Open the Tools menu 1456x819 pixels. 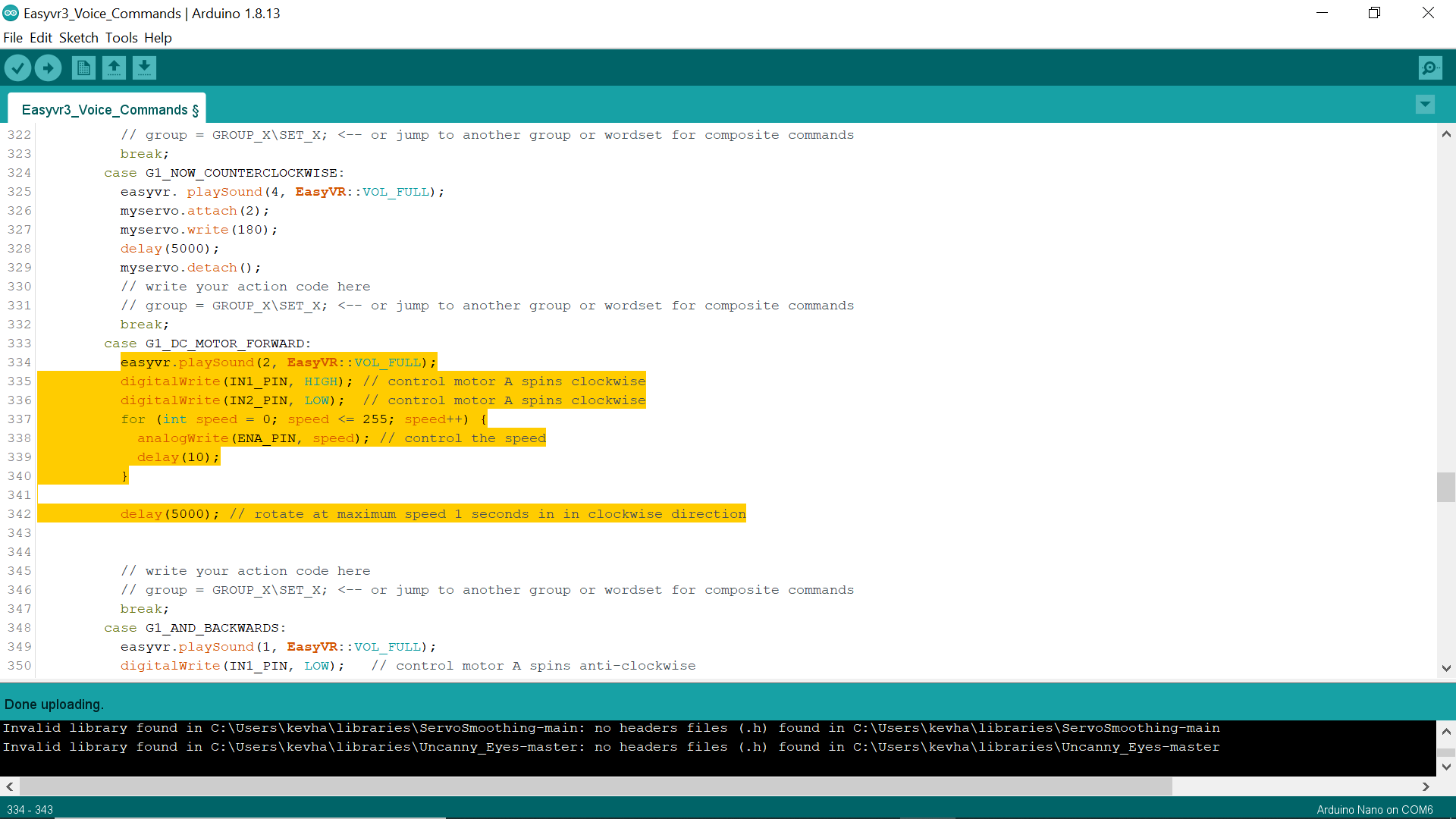click(121, 37)
